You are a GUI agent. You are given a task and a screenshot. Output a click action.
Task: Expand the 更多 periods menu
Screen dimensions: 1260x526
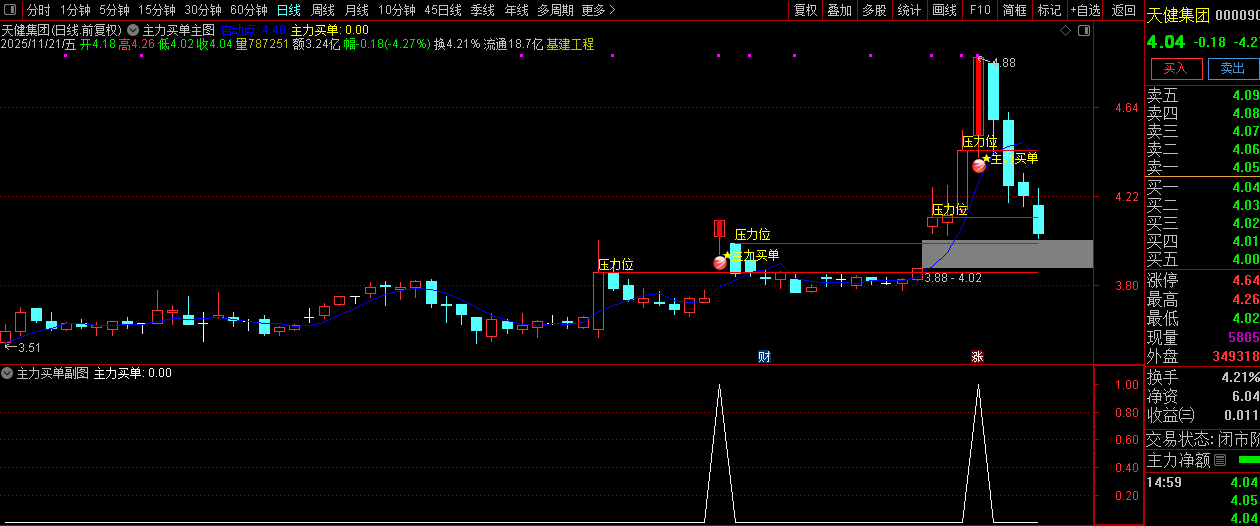pyautogui.click(x=598, y=10)
